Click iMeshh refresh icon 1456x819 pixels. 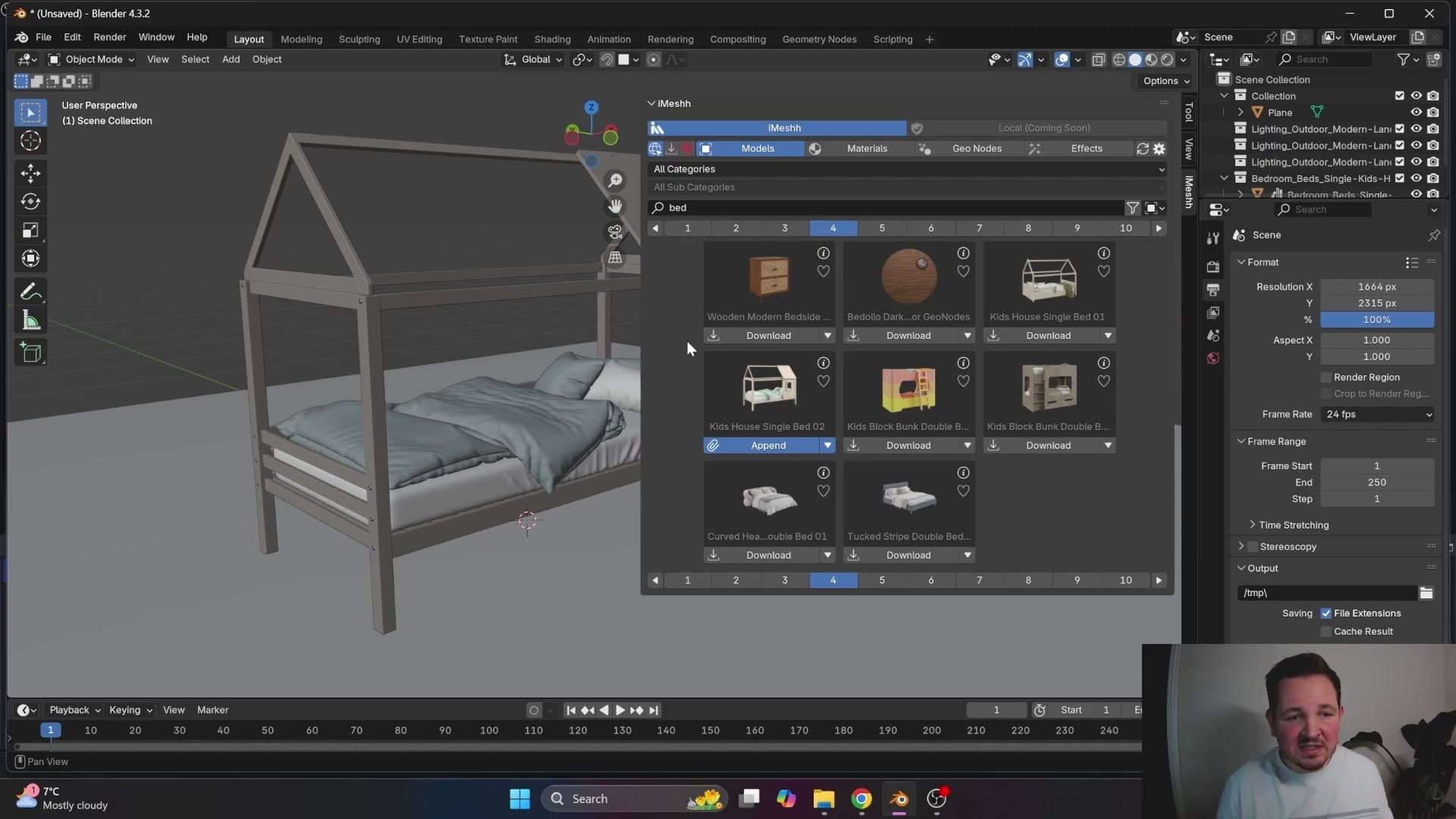point(1142,149)
